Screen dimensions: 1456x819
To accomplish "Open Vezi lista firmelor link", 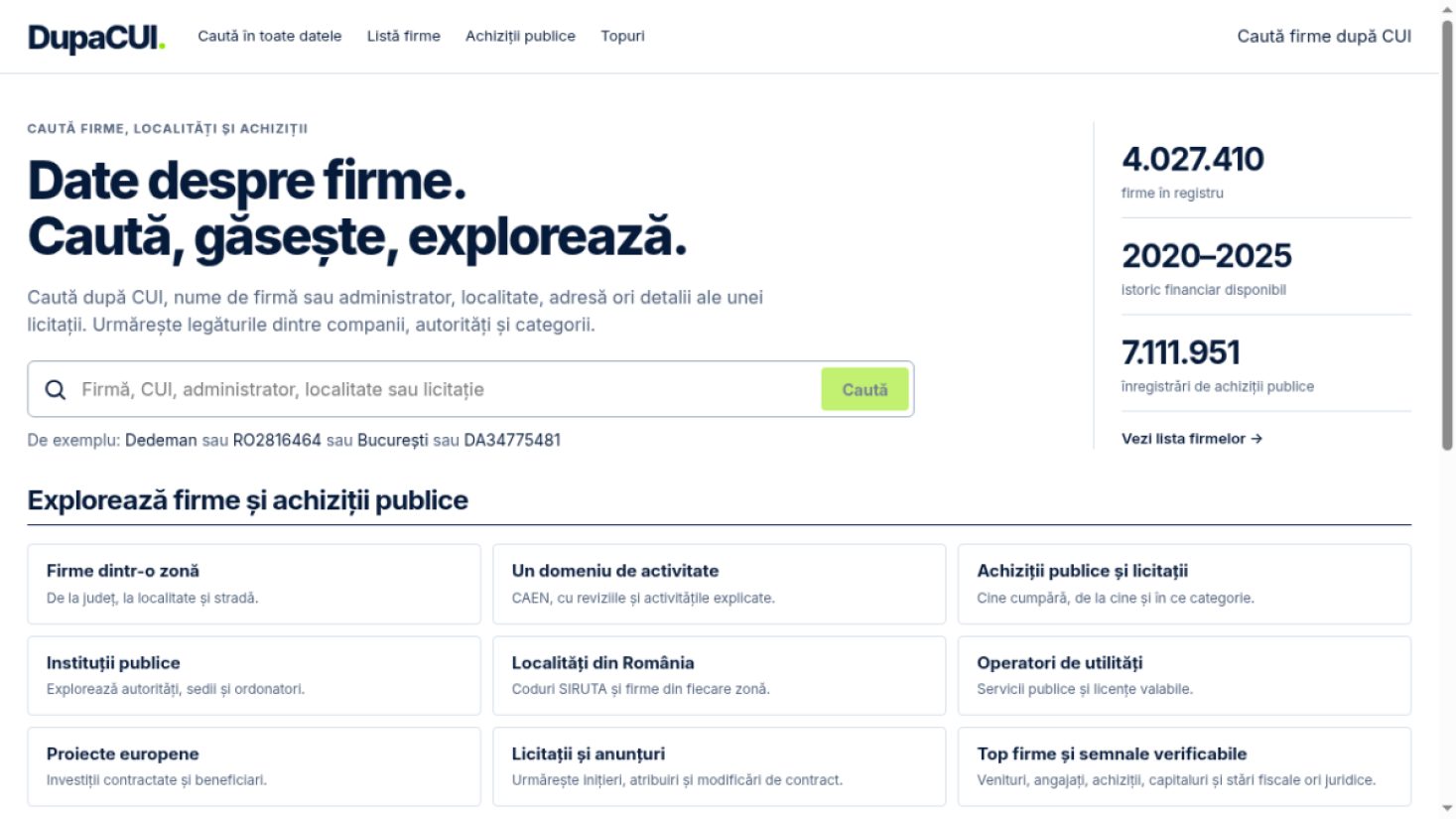I will point(1192,439).
